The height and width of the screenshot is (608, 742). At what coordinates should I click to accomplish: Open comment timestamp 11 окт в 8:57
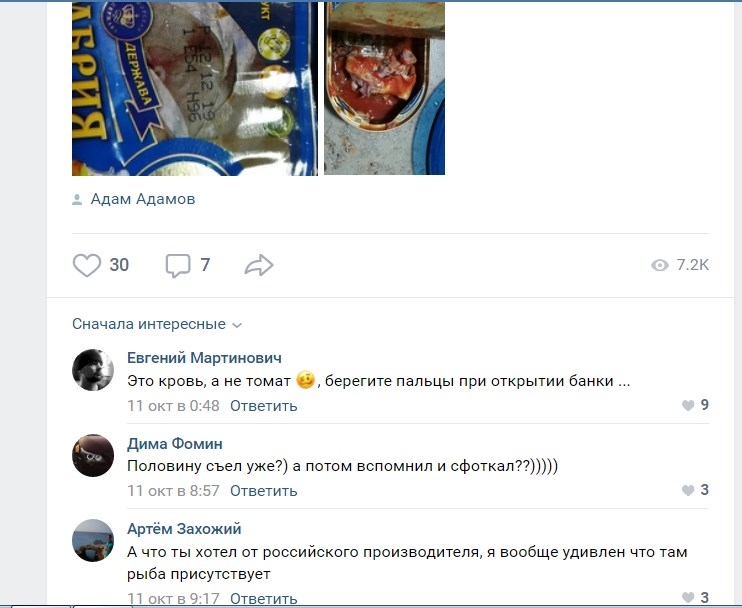(x=173, y=491)
